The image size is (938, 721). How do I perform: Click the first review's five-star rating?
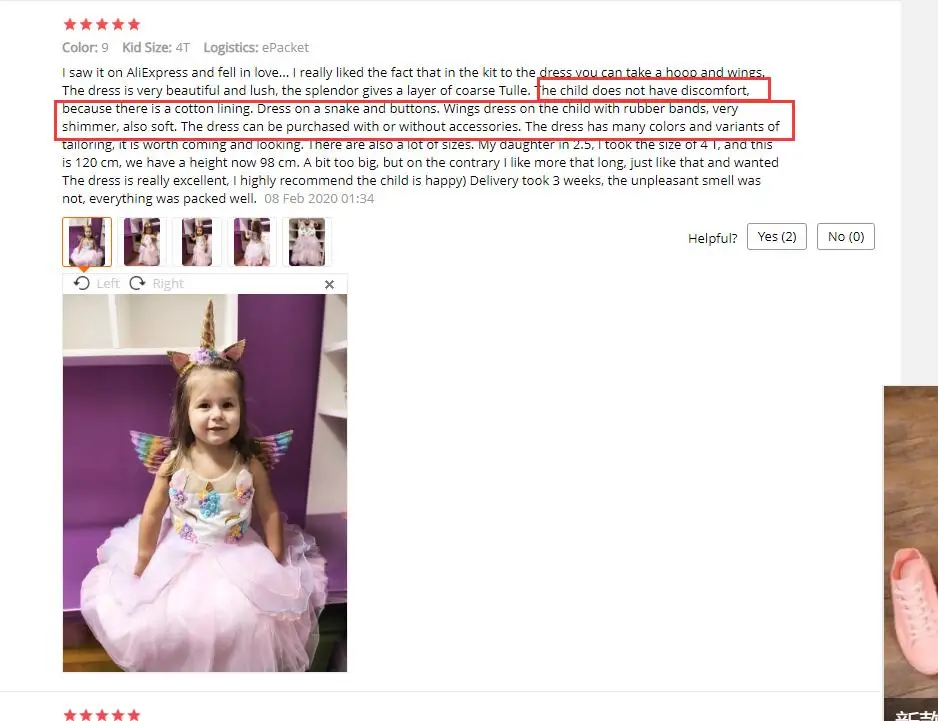(102, 25)
